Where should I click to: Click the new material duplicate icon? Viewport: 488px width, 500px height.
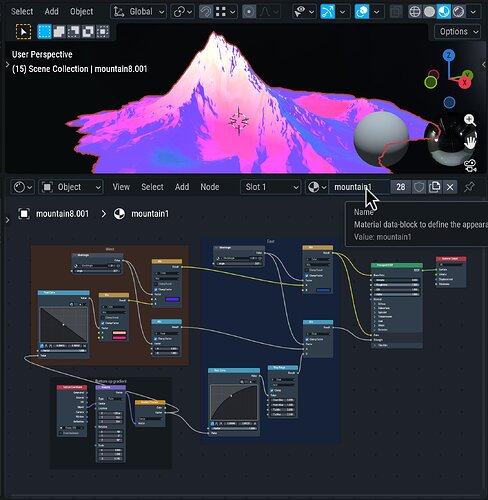(x=434, y=187)
